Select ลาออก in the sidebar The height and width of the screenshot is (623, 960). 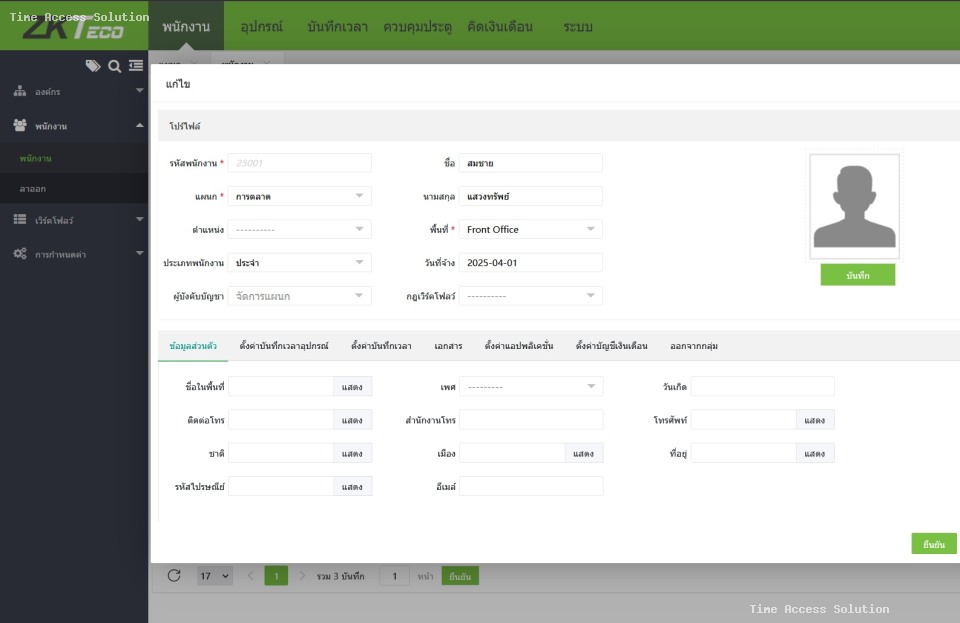click(33, 188)
